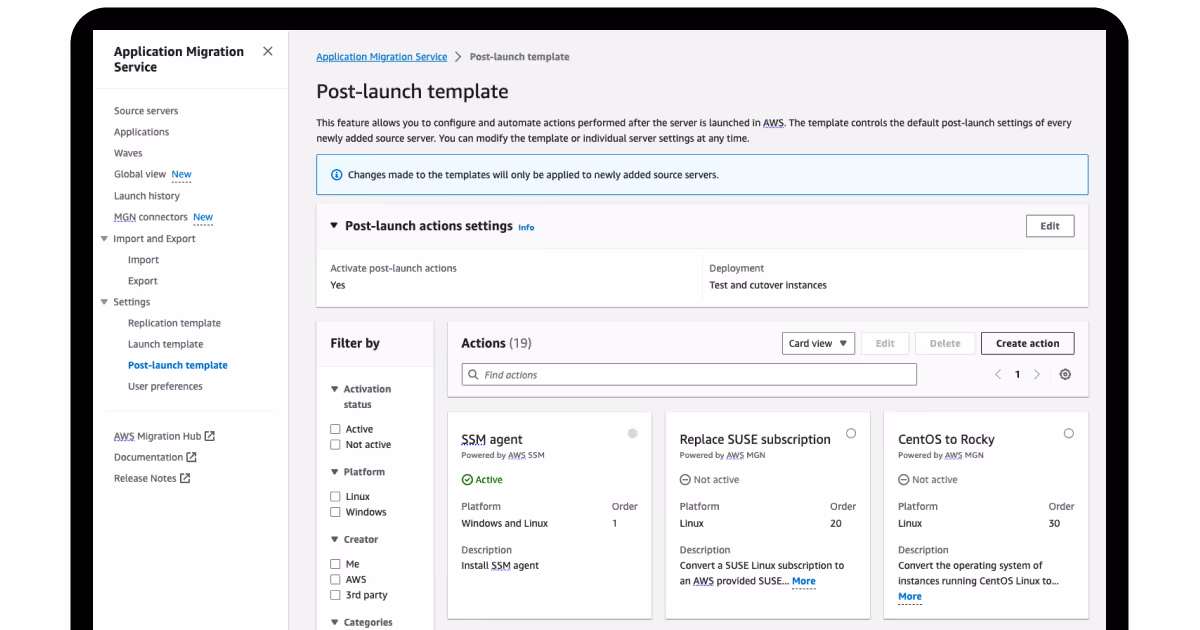Go to previous page of actions
Viewport: 1200px width, 630px height.
[997, 373]
